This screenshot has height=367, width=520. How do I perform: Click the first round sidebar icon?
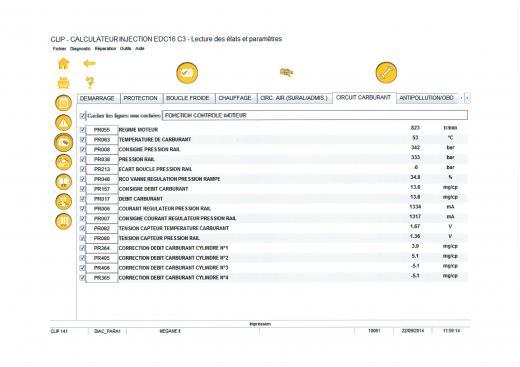tap(63, 103)
